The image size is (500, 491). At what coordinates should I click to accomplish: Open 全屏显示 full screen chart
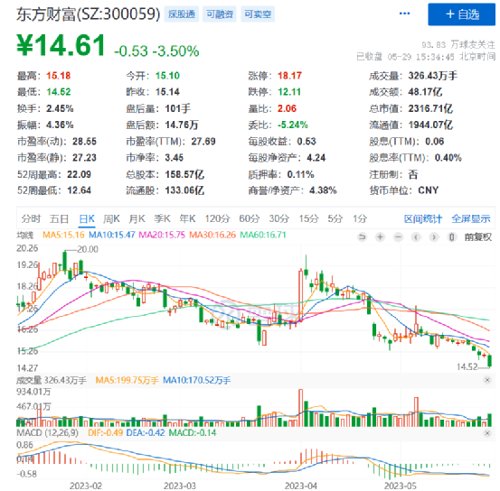tap(471, 219)
